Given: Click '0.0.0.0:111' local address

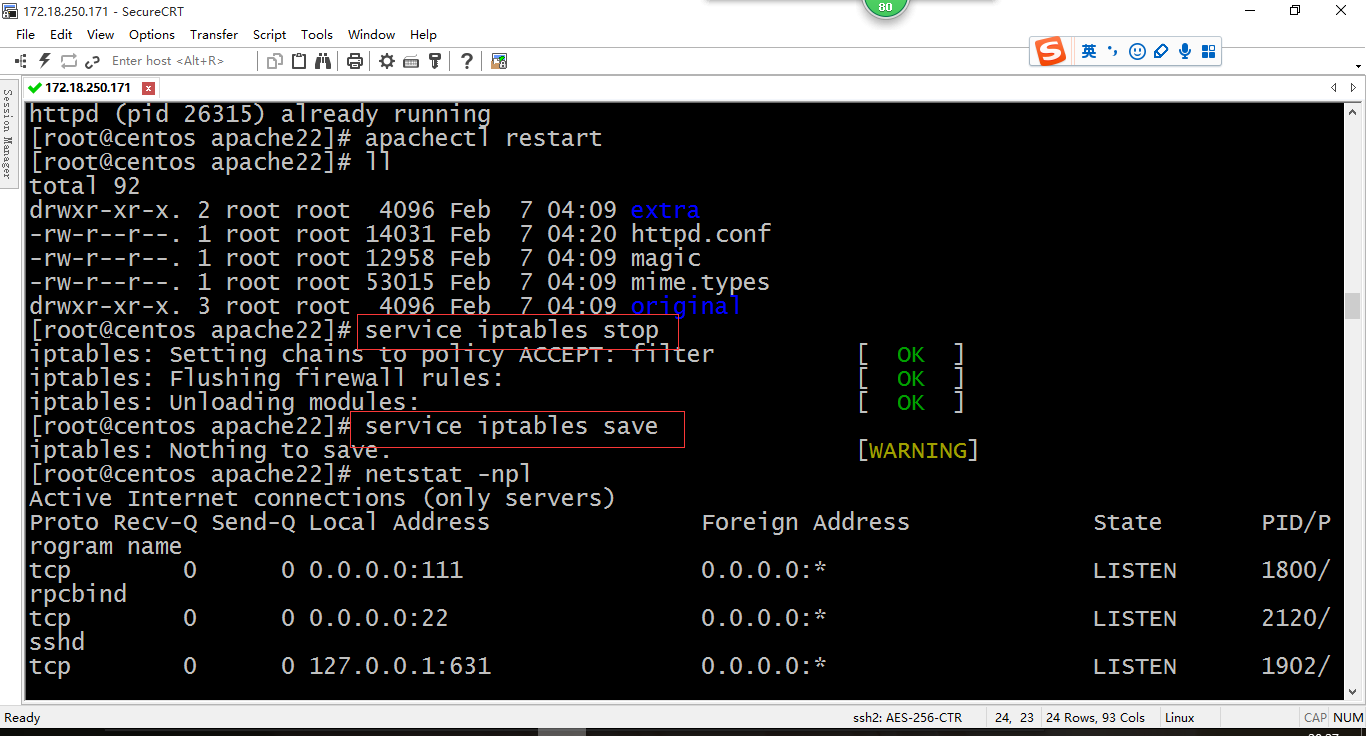Looking at the screenshot, I should click(x=386, y=570).
